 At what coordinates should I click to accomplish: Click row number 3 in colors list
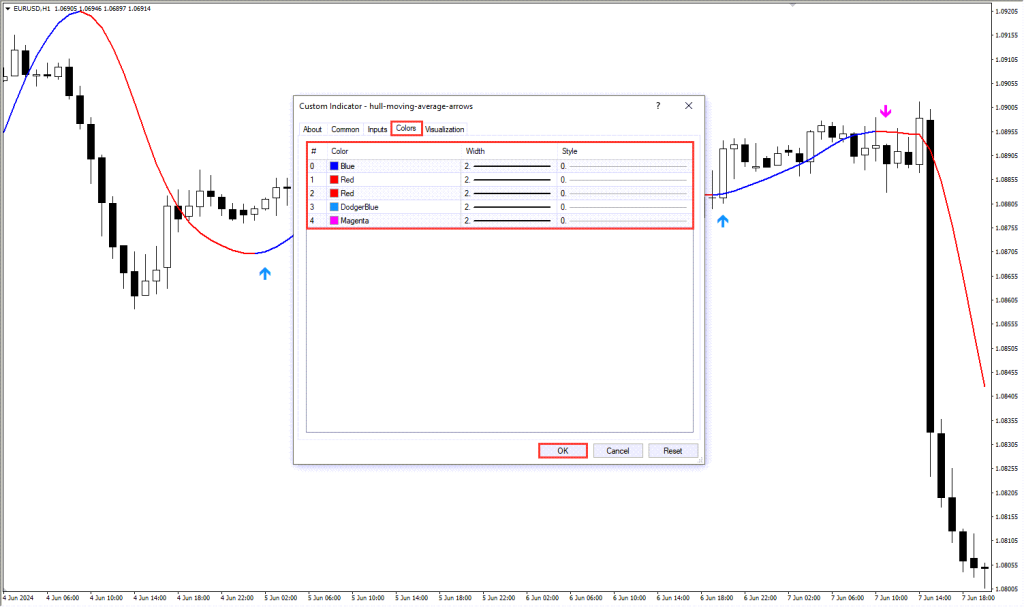coord(312,207)
